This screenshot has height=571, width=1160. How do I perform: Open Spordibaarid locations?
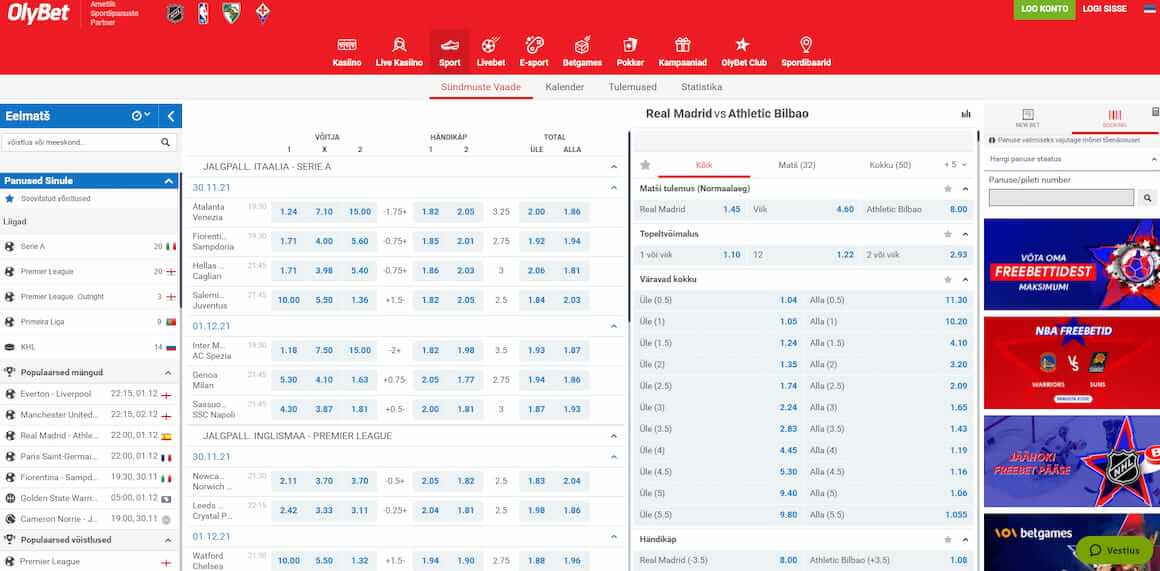pyautogui.click(x=806, y=52)
